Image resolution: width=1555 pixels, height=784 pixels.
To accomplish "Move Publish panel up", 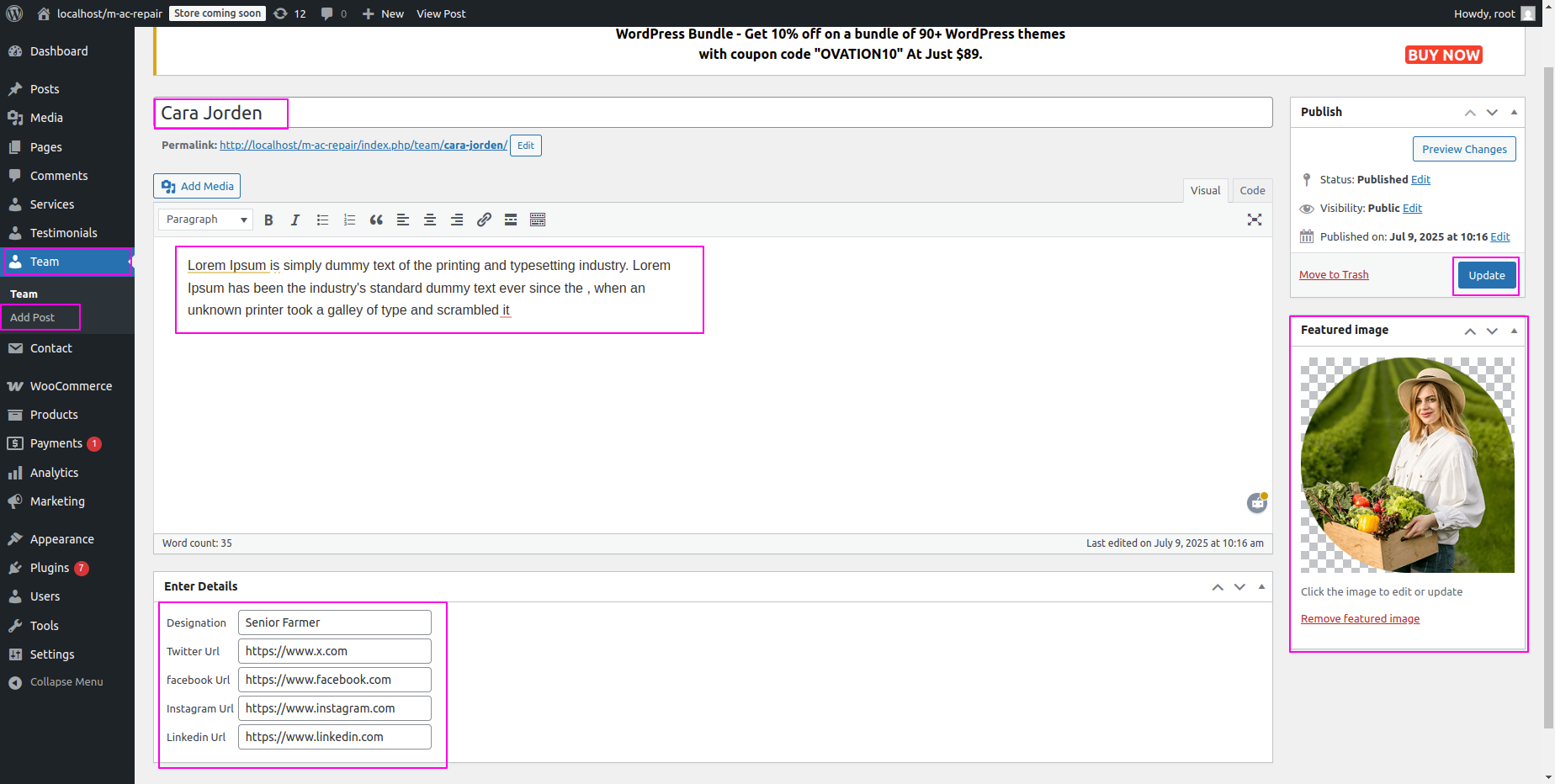I will 1470,112.
